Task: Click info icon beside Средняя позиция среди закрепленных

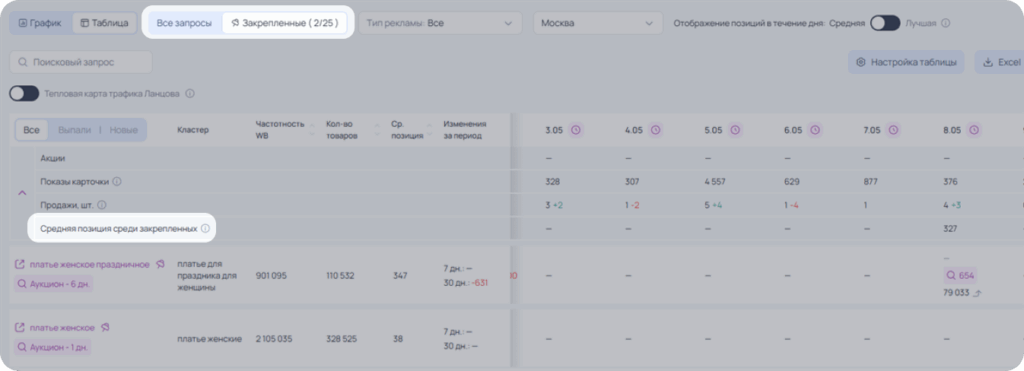Action: [x=205, y=229]
